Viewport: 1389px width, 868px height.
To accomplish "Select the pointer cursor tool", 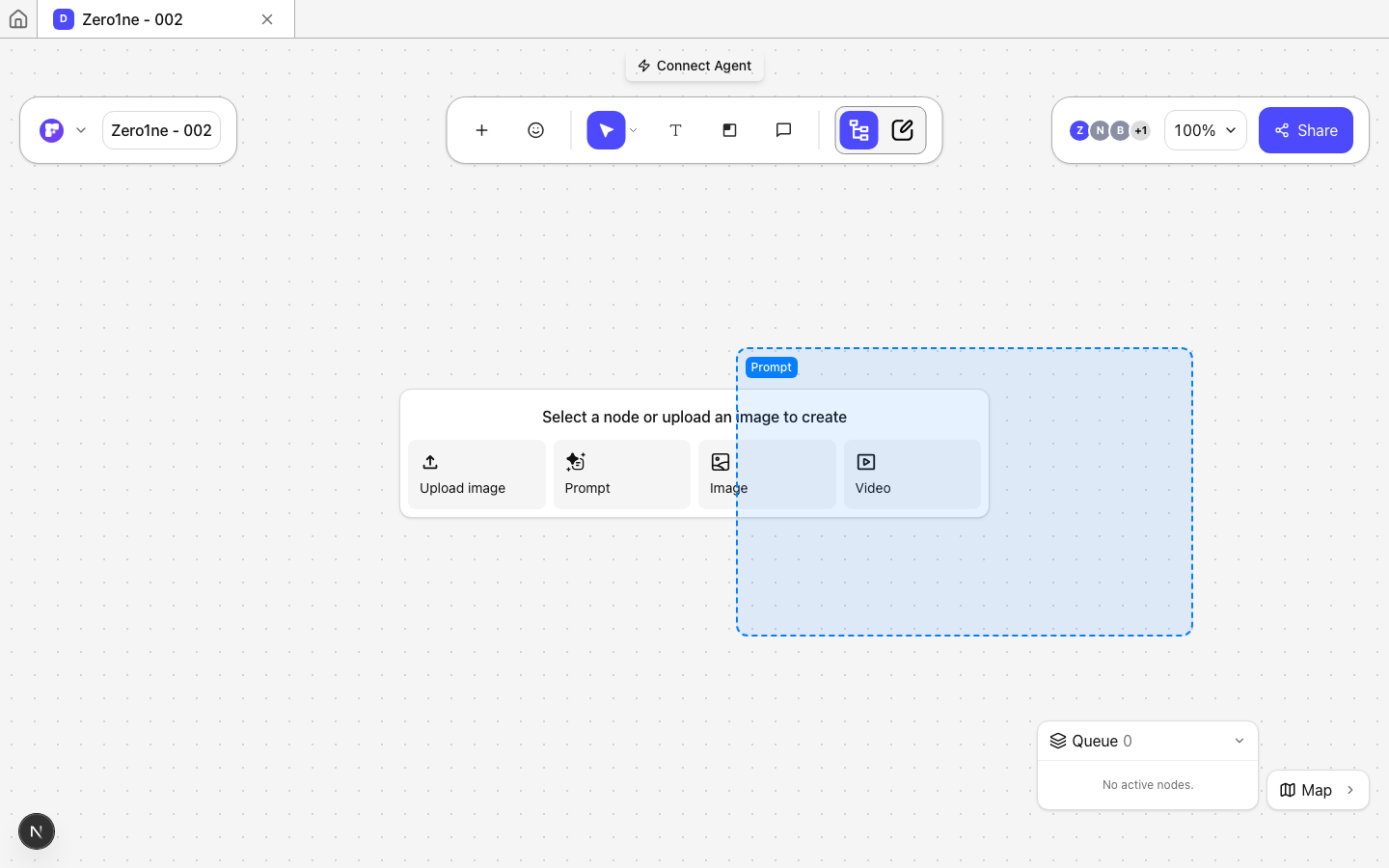I will pyautogui.click(x=606, y=130).
